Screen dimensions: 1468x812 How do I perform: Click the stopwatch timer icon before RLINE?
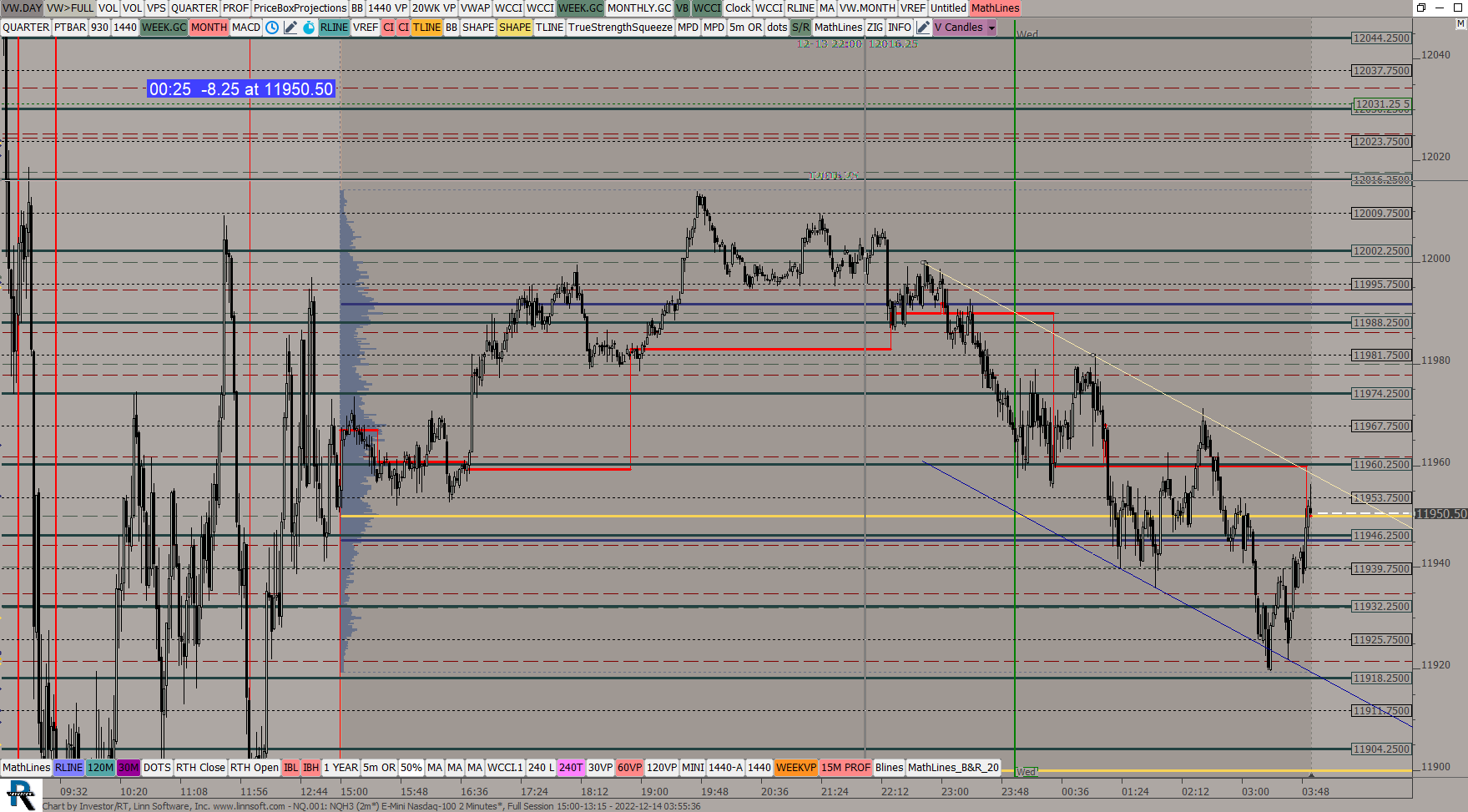coord(309,28)
